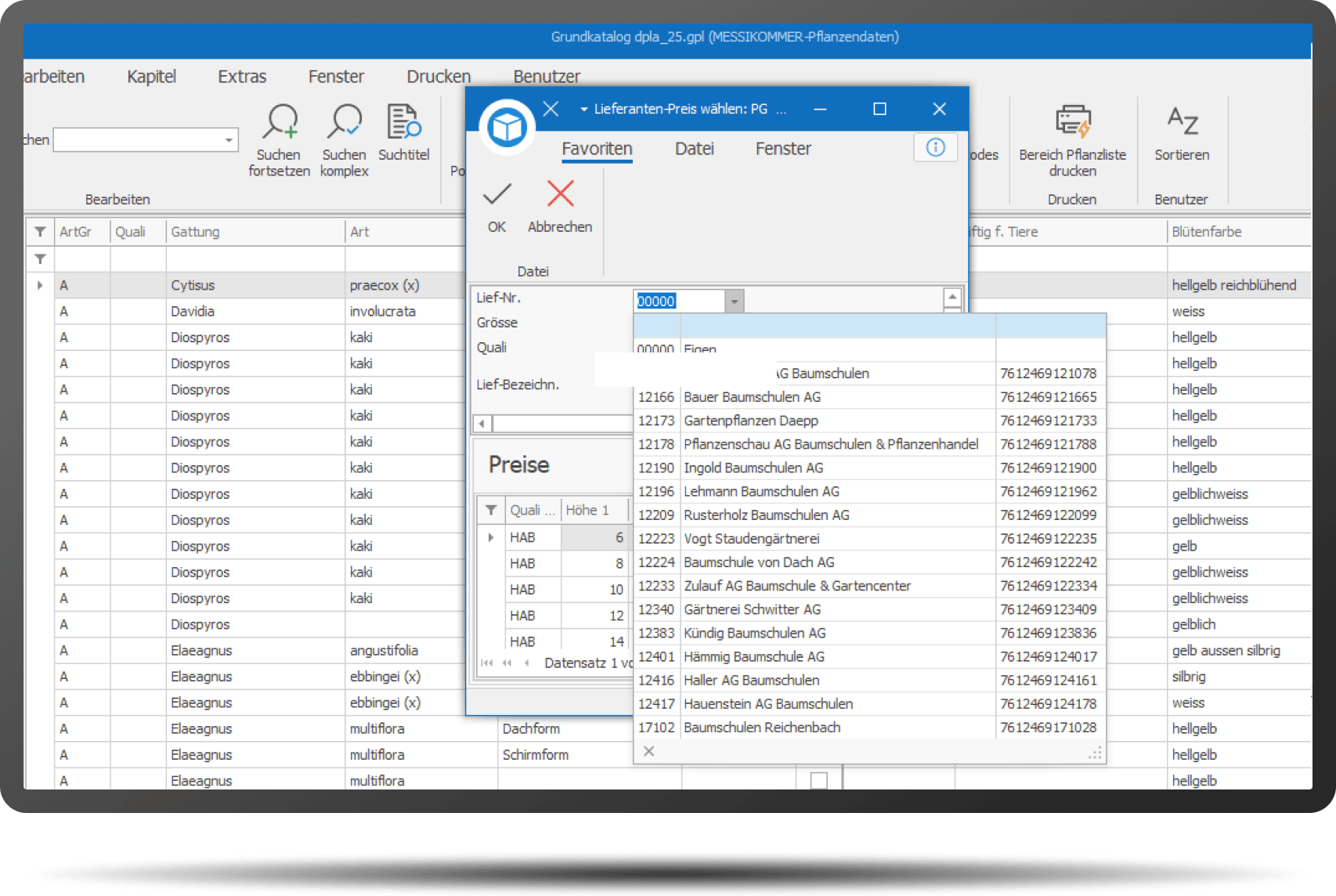Viewport: 1336px width, 896px height.
Task: Open quick access arrow in dialog title
Action: pos(584,110)
